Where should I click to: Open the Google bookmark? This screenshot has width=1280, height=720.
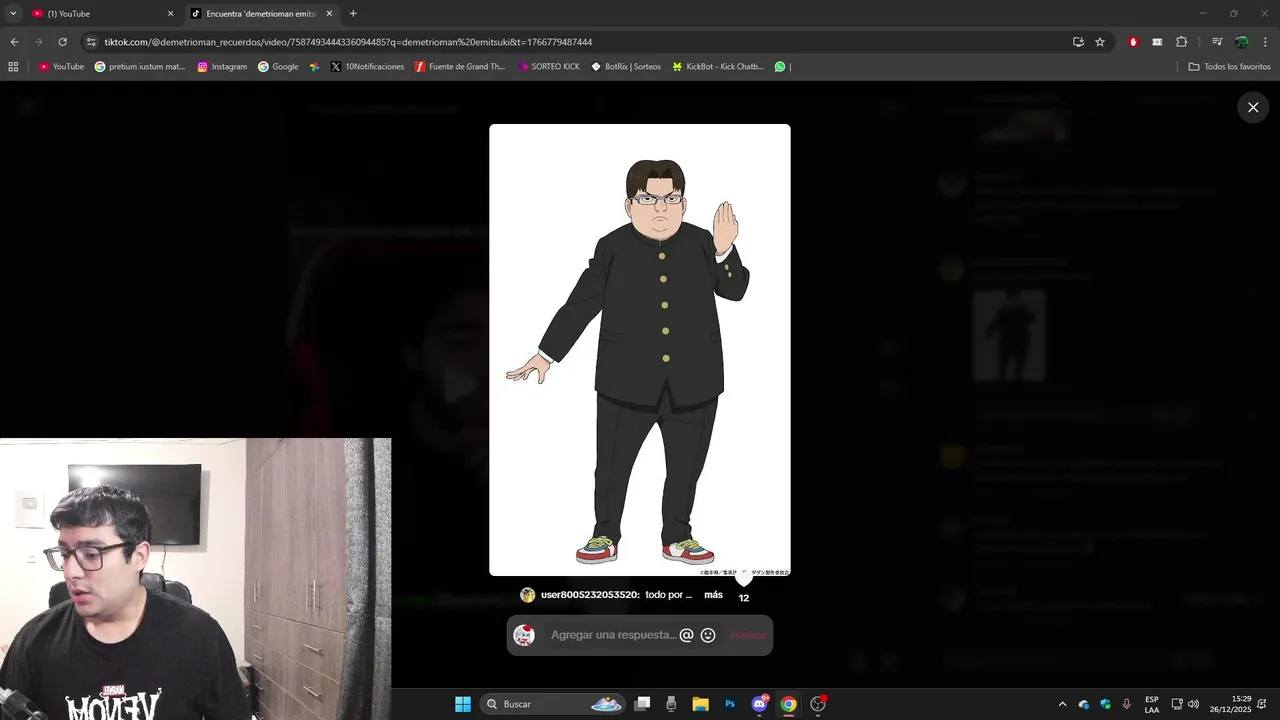pos(278,67)
